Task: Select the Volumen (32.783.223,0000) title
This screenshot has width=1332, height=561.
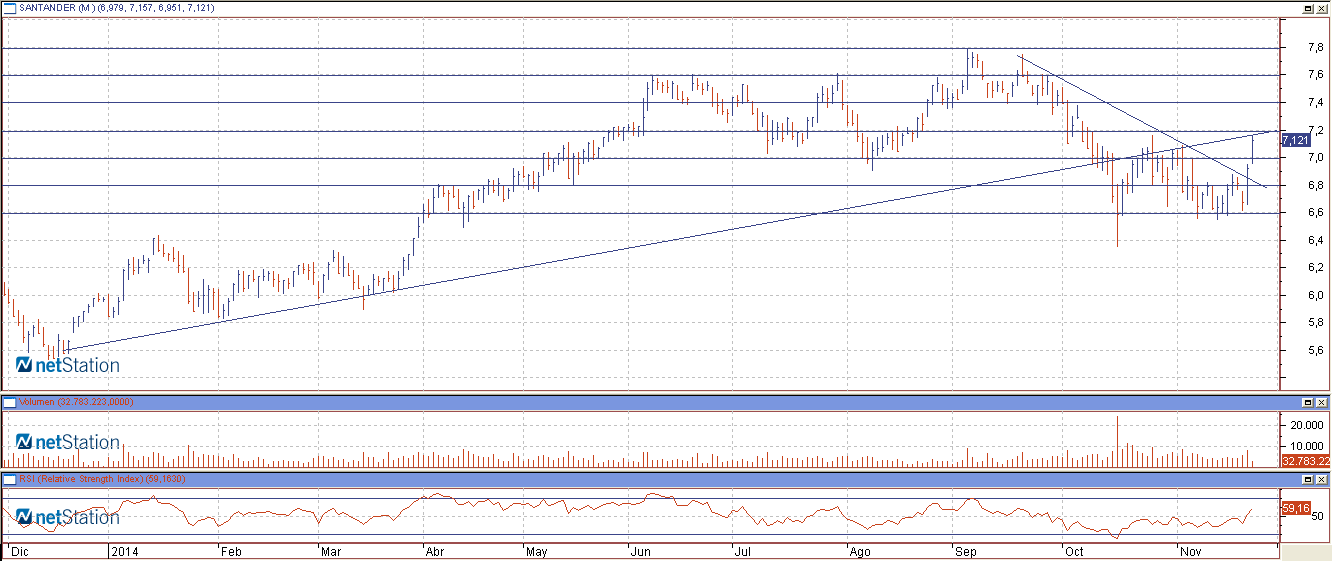Action: click(76, 402)
